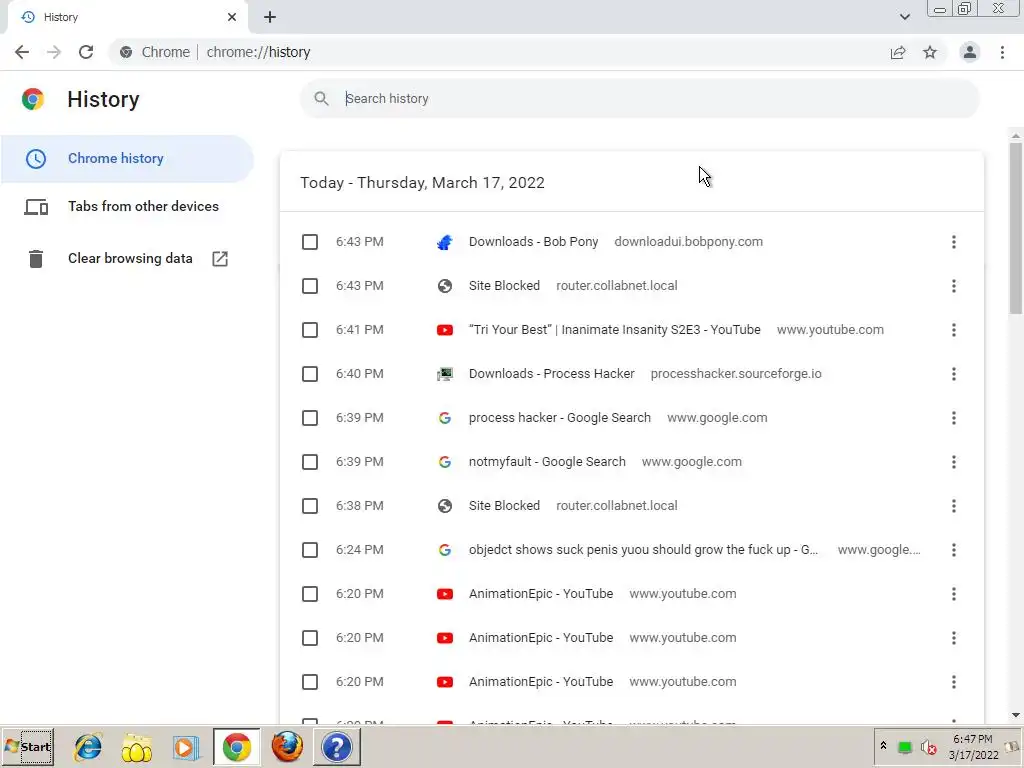1024x768 pixels.
Task: Reload the history page
Action: click(x=86, y=52)
